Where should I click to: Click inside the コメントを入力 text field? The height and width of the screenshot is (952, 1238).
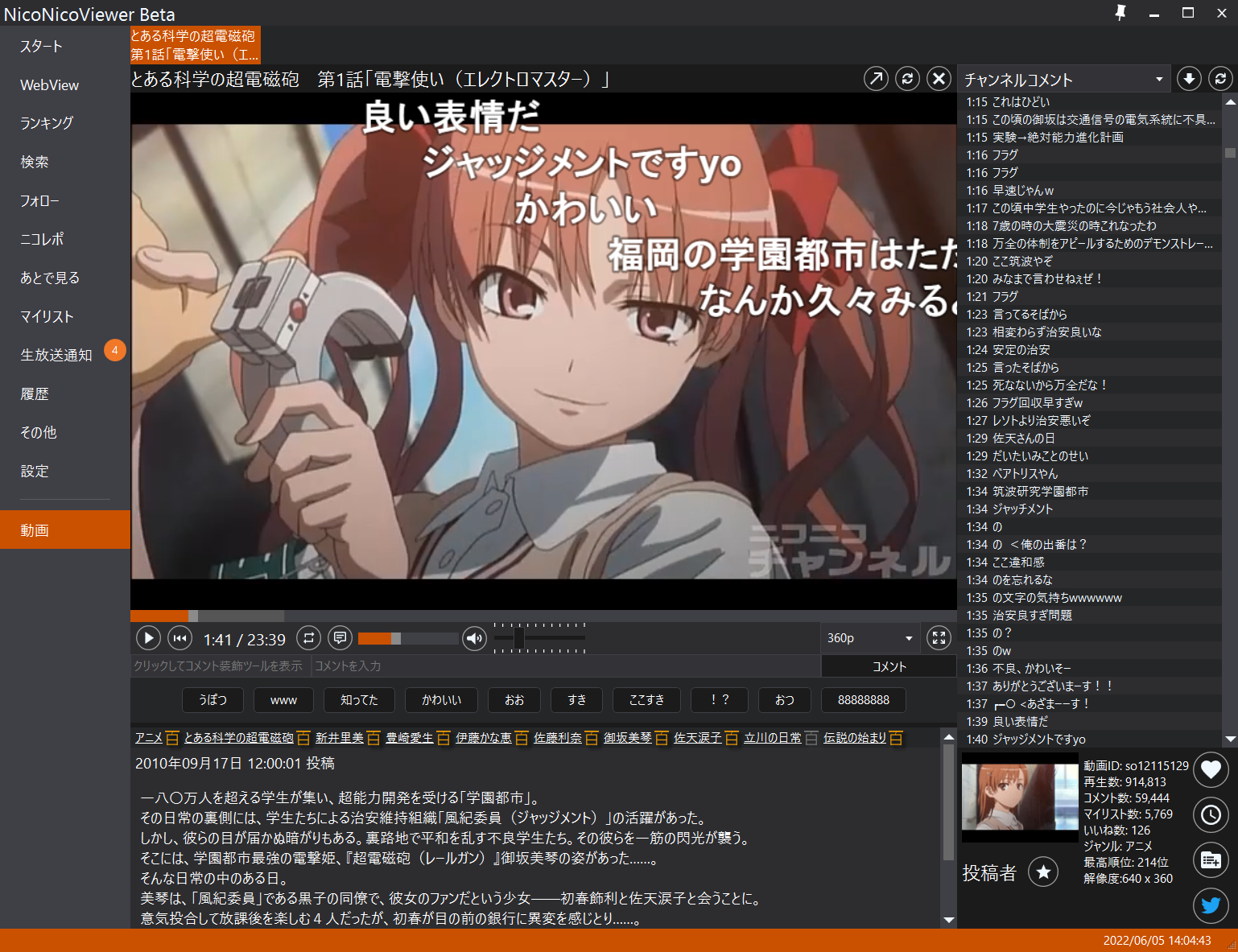pyautogui.click(x=563, y=666)
